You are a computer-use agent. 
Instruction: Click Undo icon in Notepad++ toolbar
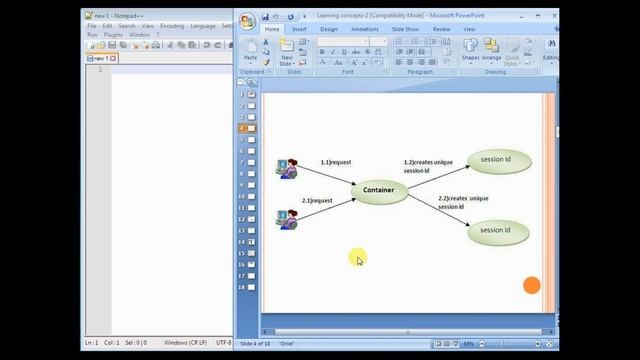pyautogui.click(x=207, y=45)
